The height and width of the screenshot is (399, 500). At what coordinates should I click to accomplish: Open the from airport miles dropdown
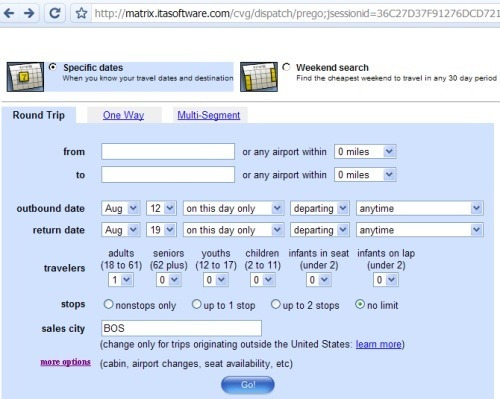[365, 152]
